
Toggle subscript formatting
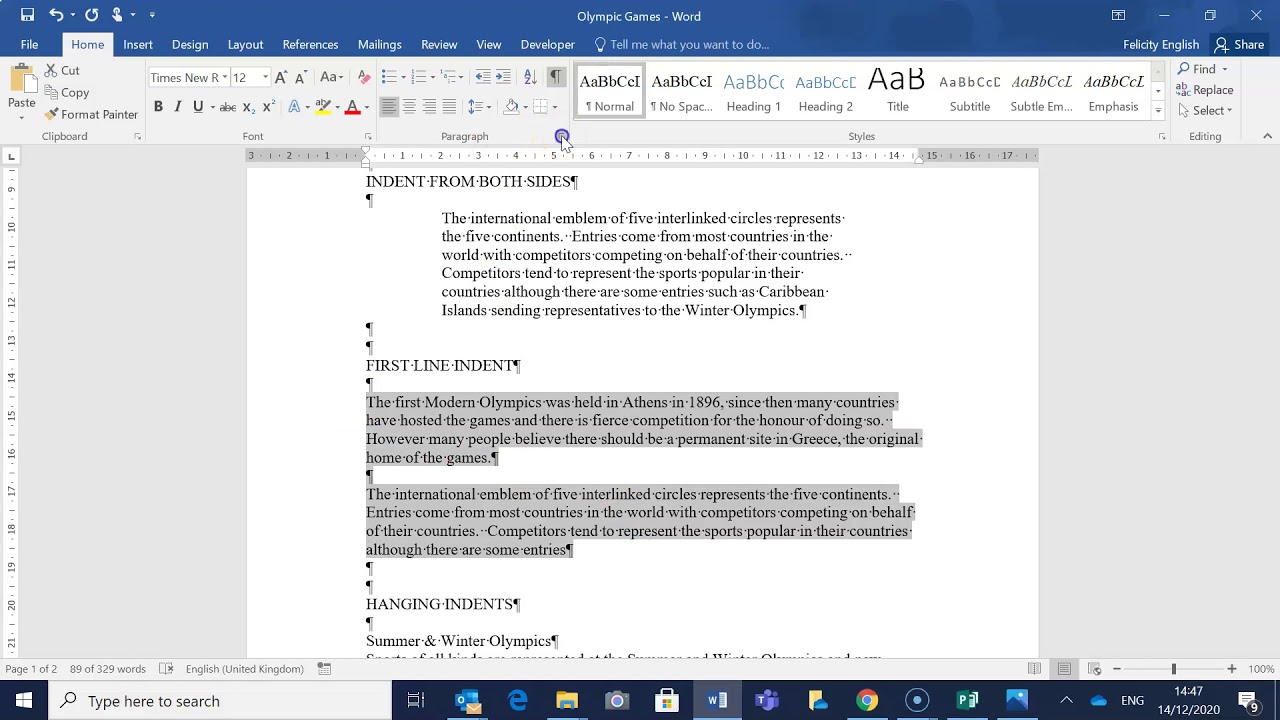(x=248, y=107)
